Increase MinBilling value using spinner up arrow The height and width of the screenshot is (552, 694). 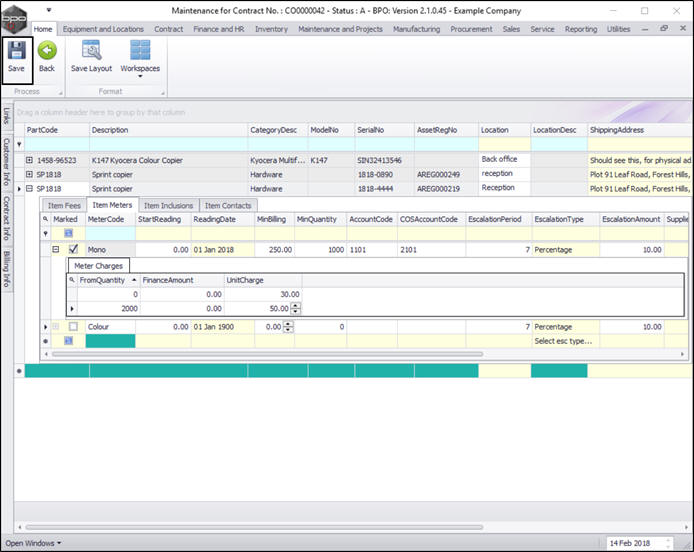click(x=290, y=324)
